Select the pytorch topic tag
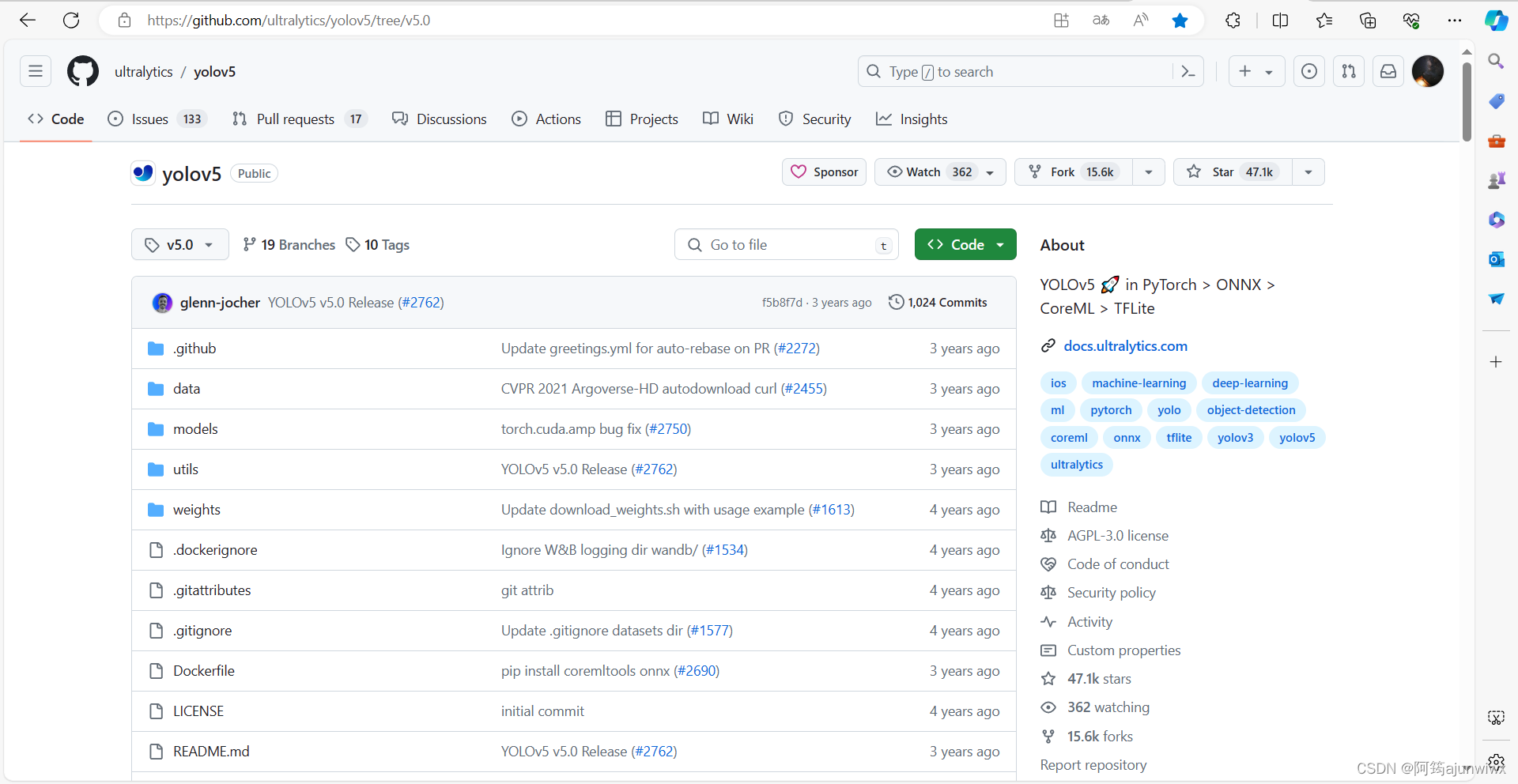 point(1111,410)
